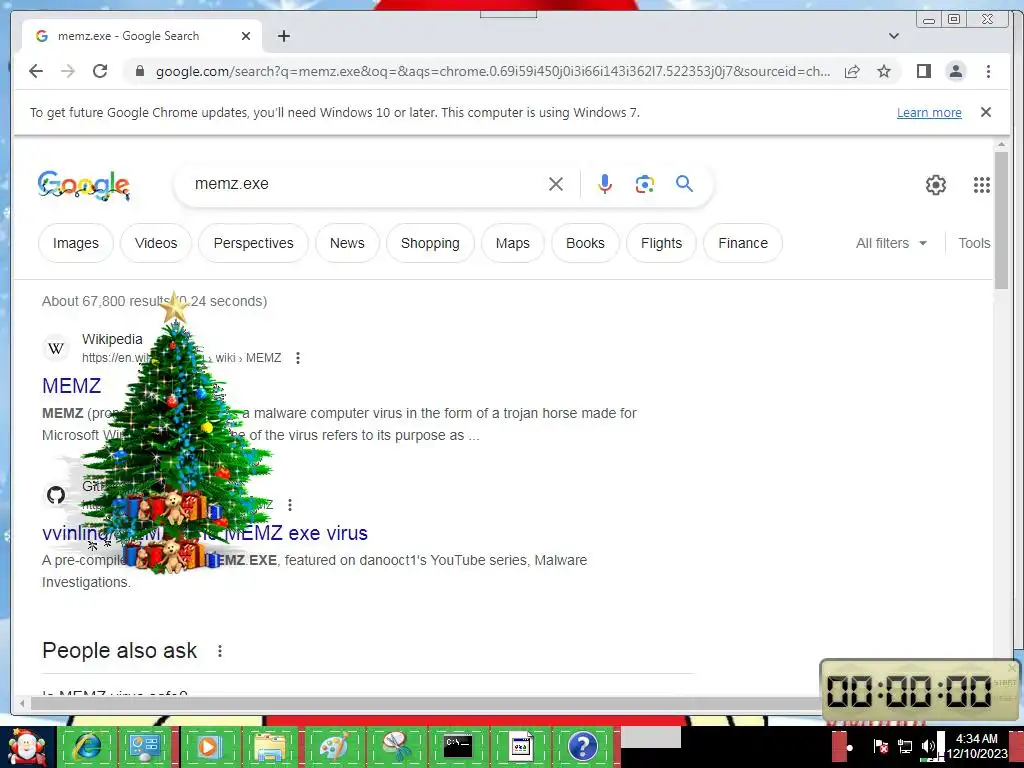Image resolution: width=1024 pixels, height=768 pixels.
Task: Search by image with Google Lens icon
Action: (645, 184)
